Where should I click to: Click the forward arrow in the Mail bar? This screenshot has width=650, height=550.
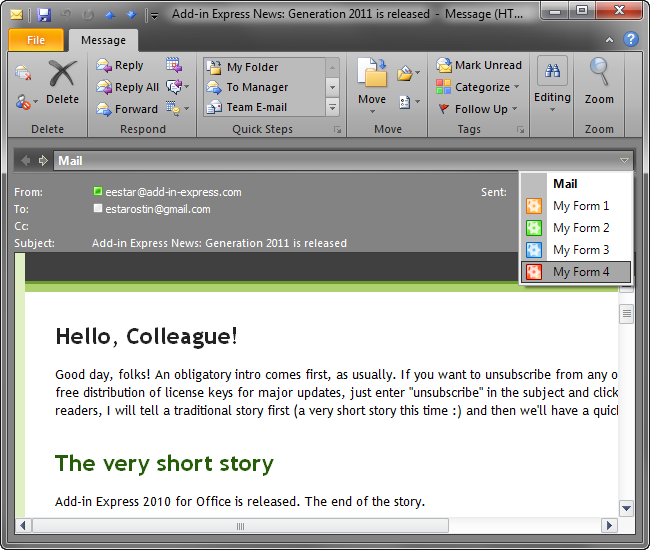43,160
